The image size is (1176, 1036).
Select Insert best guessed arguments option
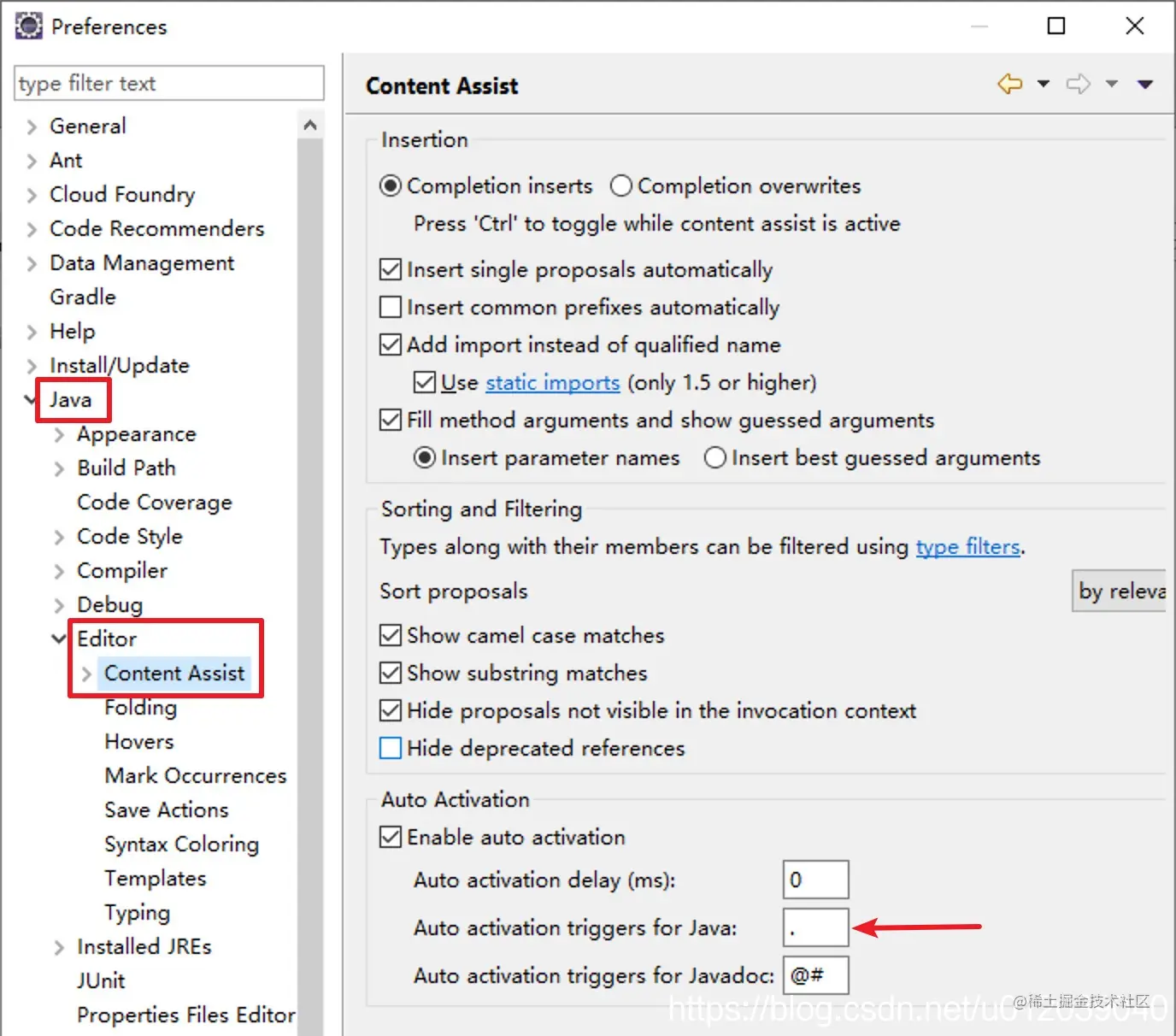tap(715, 457)
